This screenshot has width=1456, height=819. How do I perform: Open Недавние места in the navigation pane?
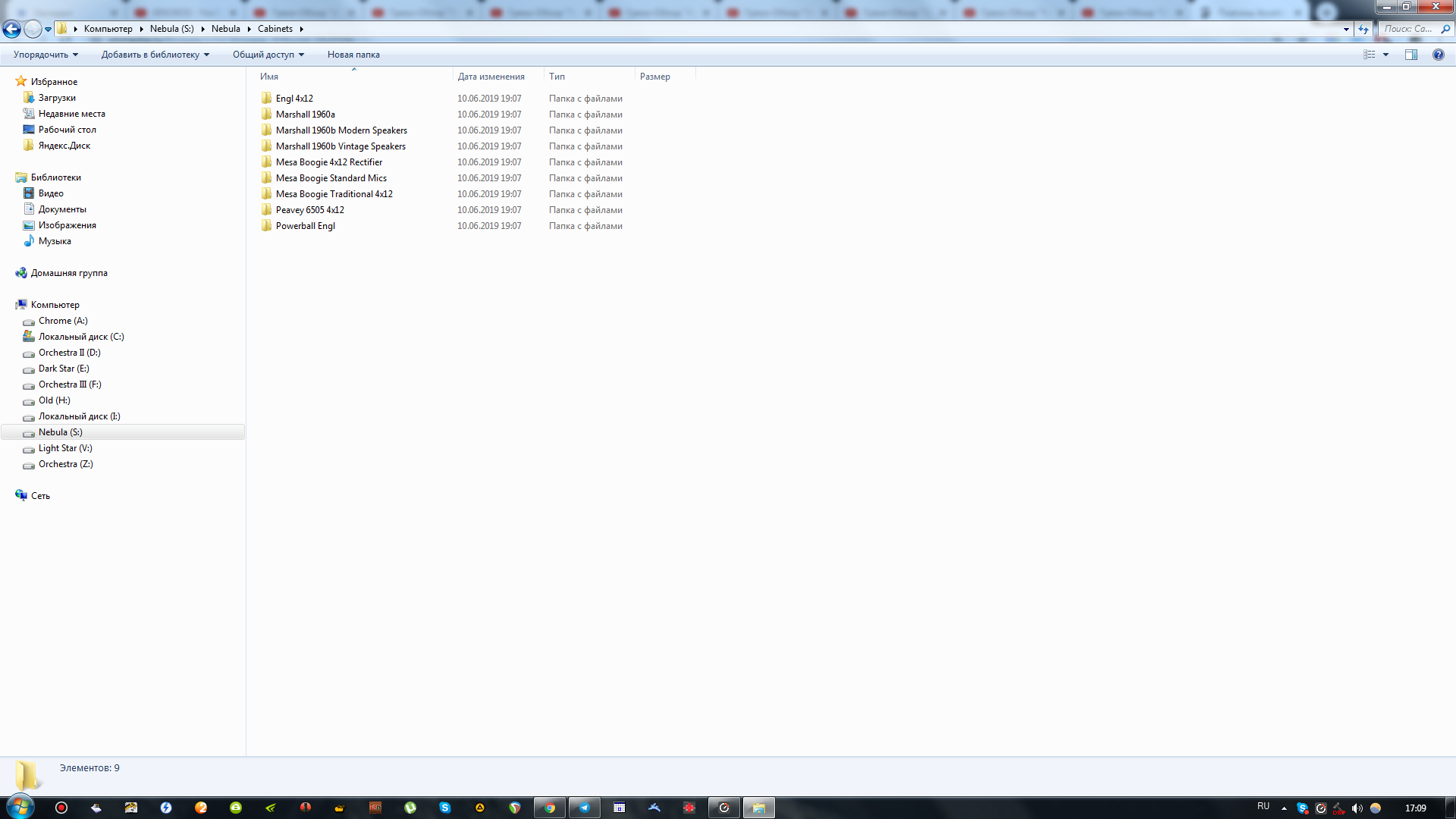point(71,114)
